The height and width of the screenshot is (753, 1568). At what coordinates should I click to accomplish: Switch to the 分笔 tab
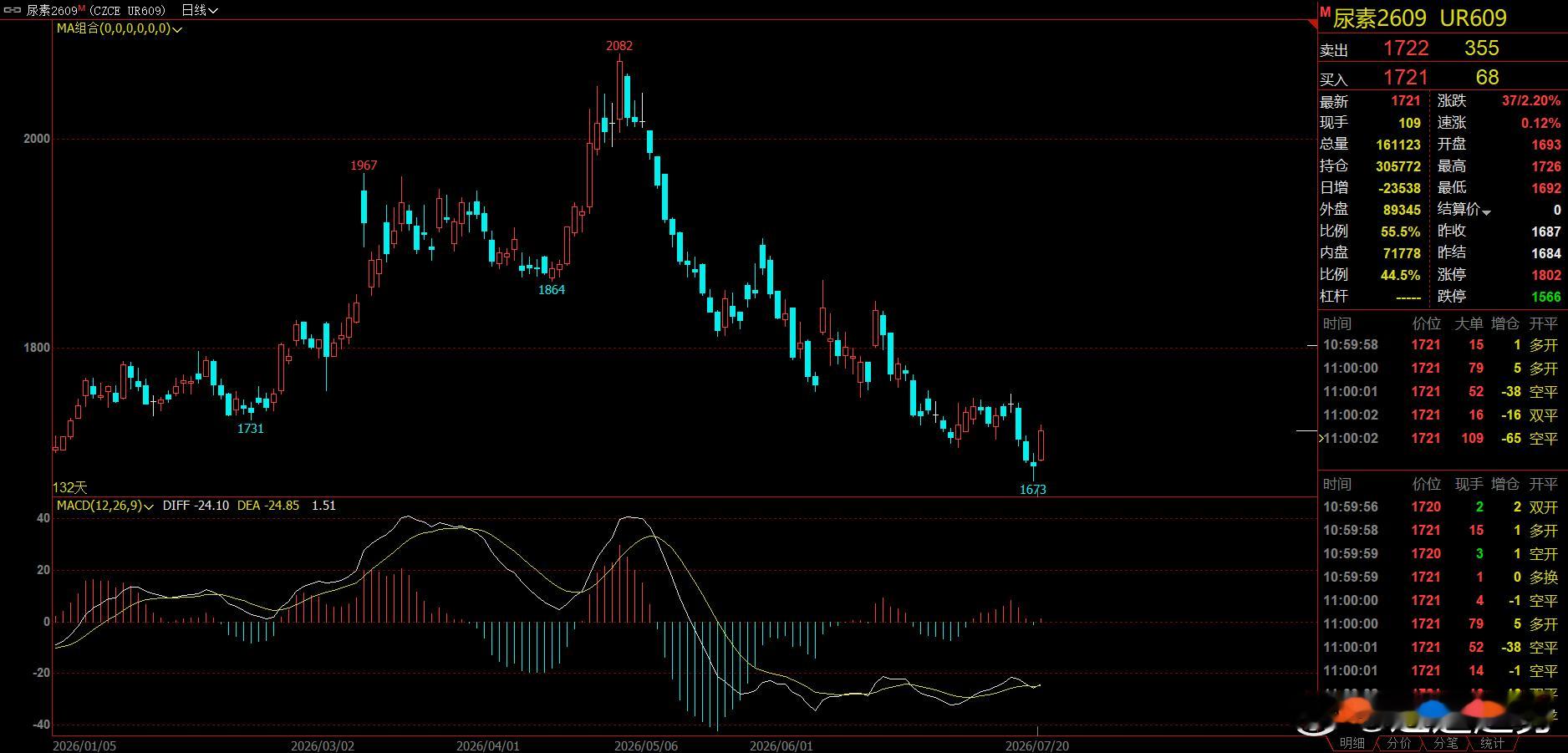(1445, 743)
